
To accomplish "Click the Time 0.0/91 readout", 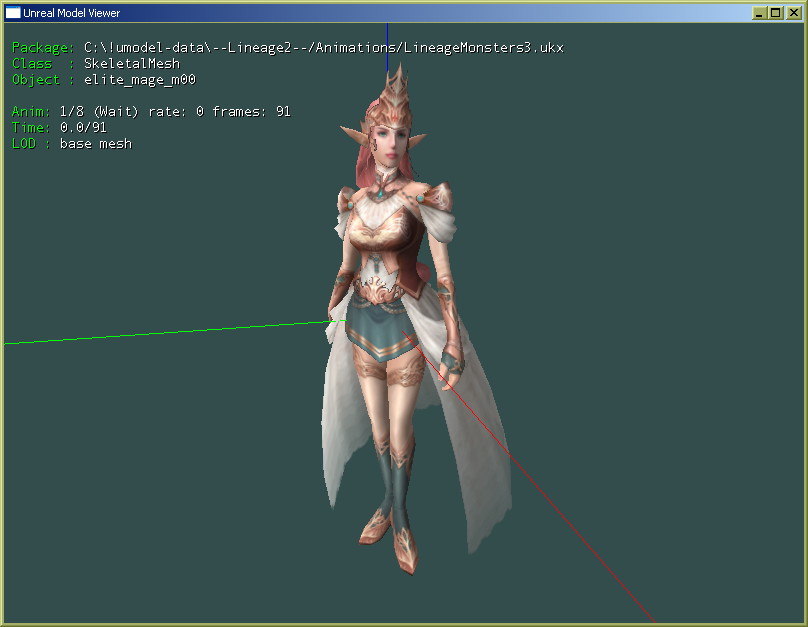I will (59, 127).
